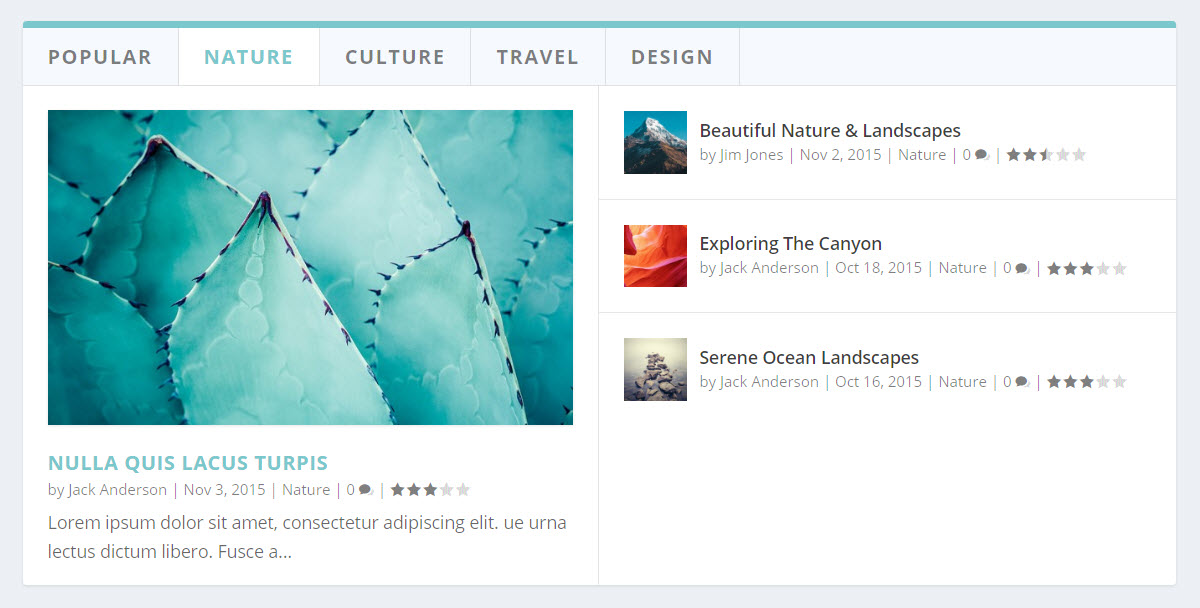Click the date Oct 16, 2015

[x=879, y=382]
